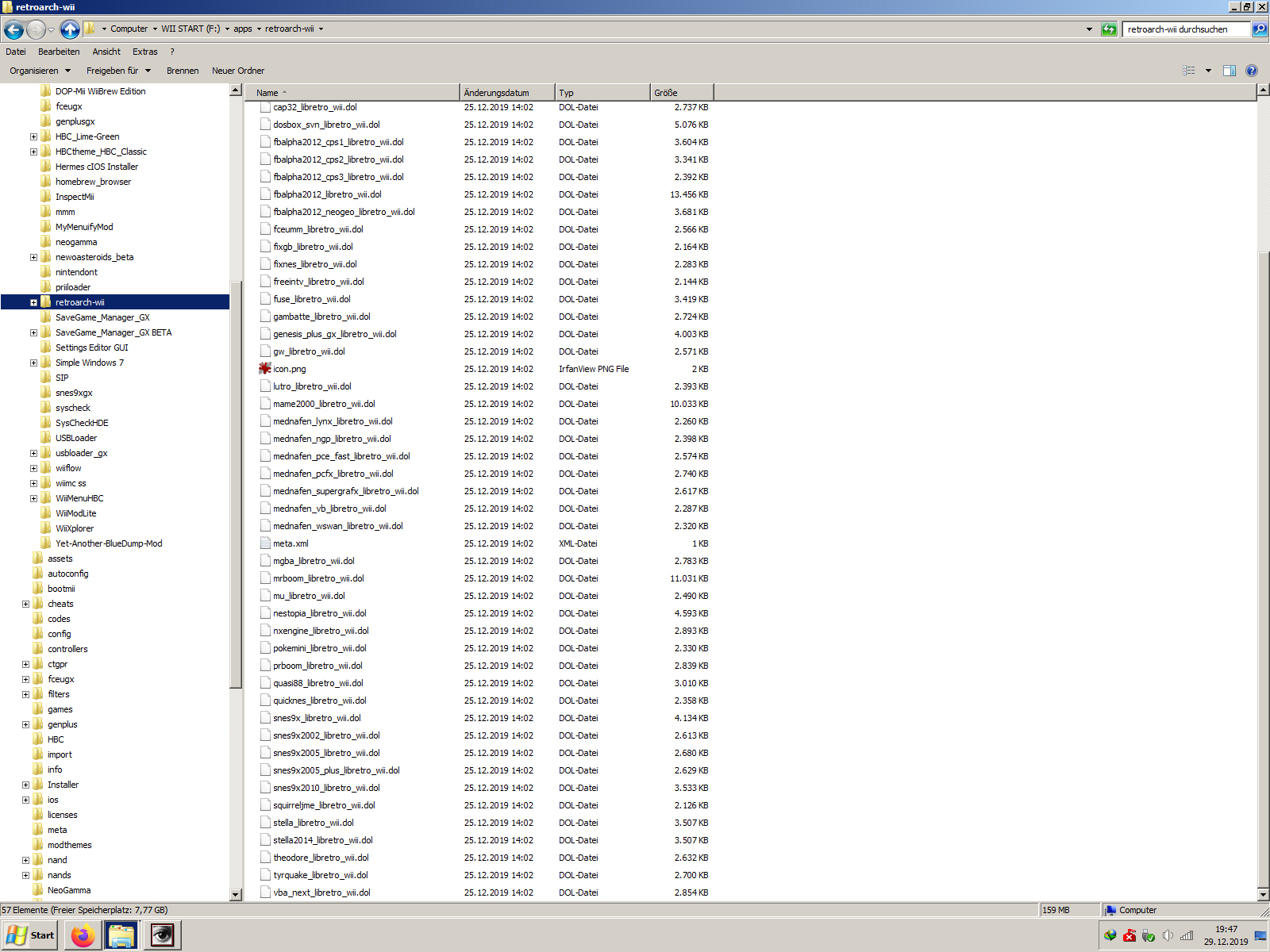The height and width of the screenshot is (952, 1270).
Task: Open the Ansicht menu
Action: [106, 52]
